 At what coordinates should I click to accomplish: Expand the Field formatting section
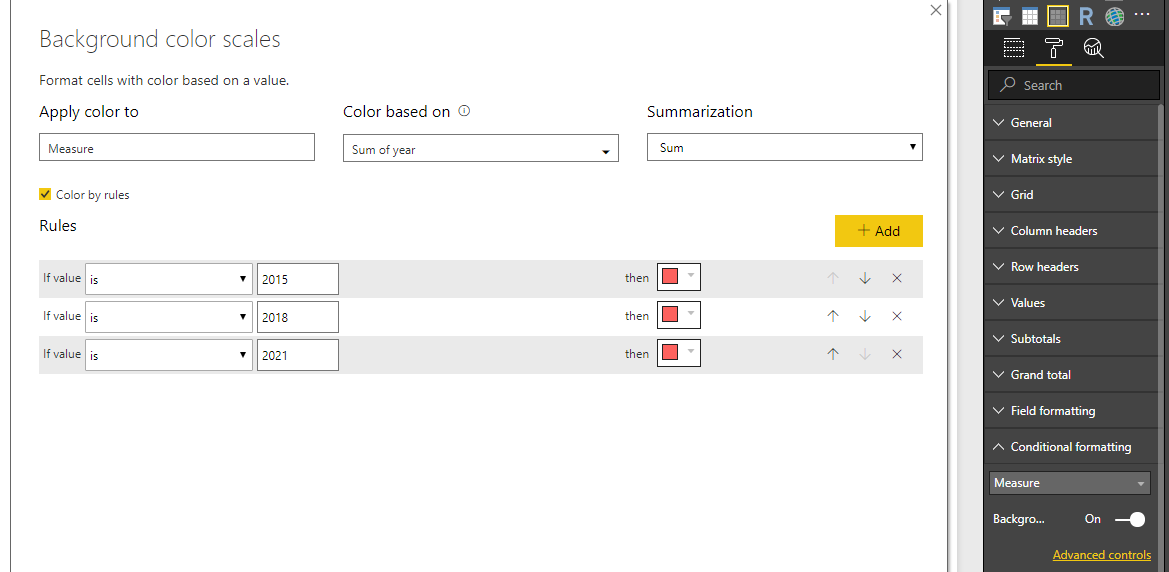(1072, 411)
